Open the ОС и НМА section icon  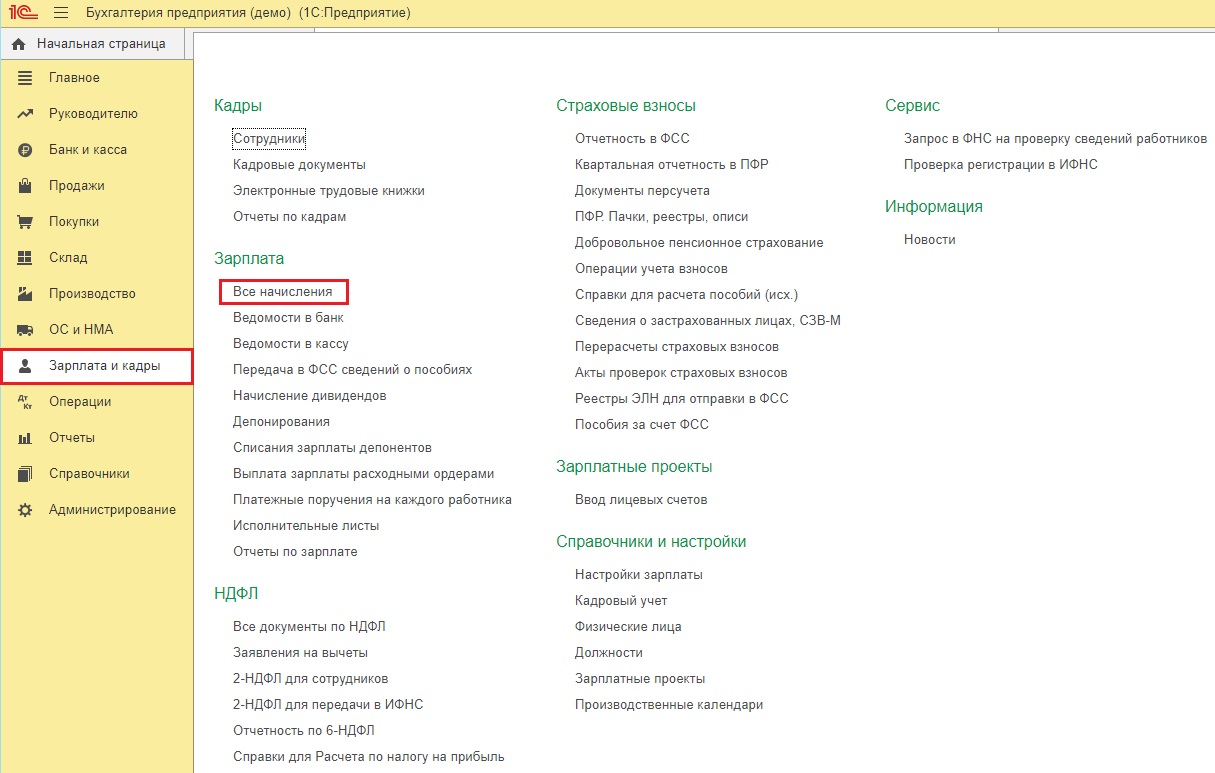24,329
